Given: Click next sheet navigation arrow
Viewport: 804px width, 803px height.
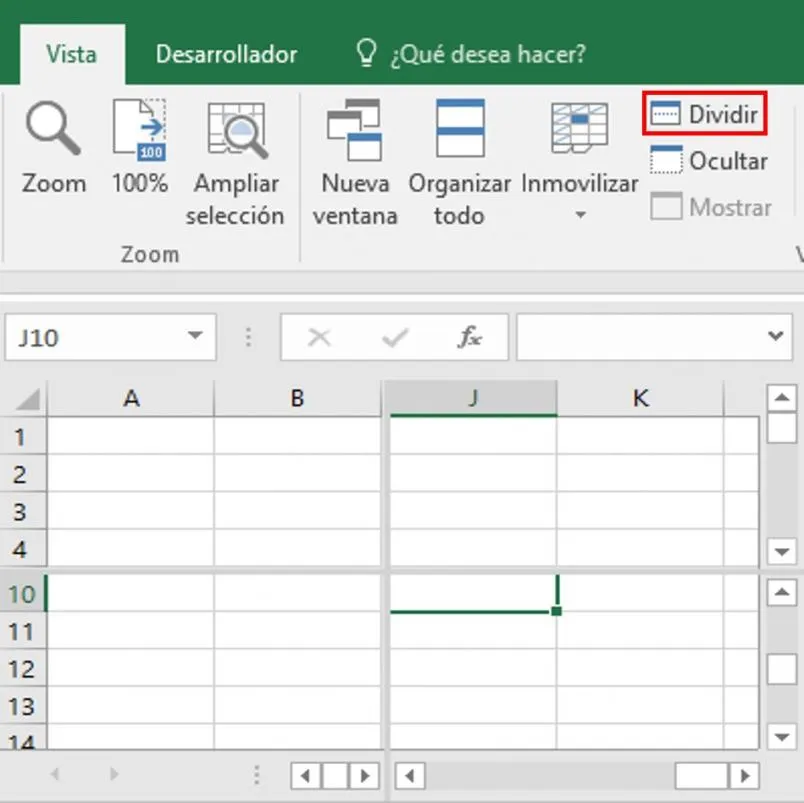Looking at the screenshot, I should click(114, 774).
